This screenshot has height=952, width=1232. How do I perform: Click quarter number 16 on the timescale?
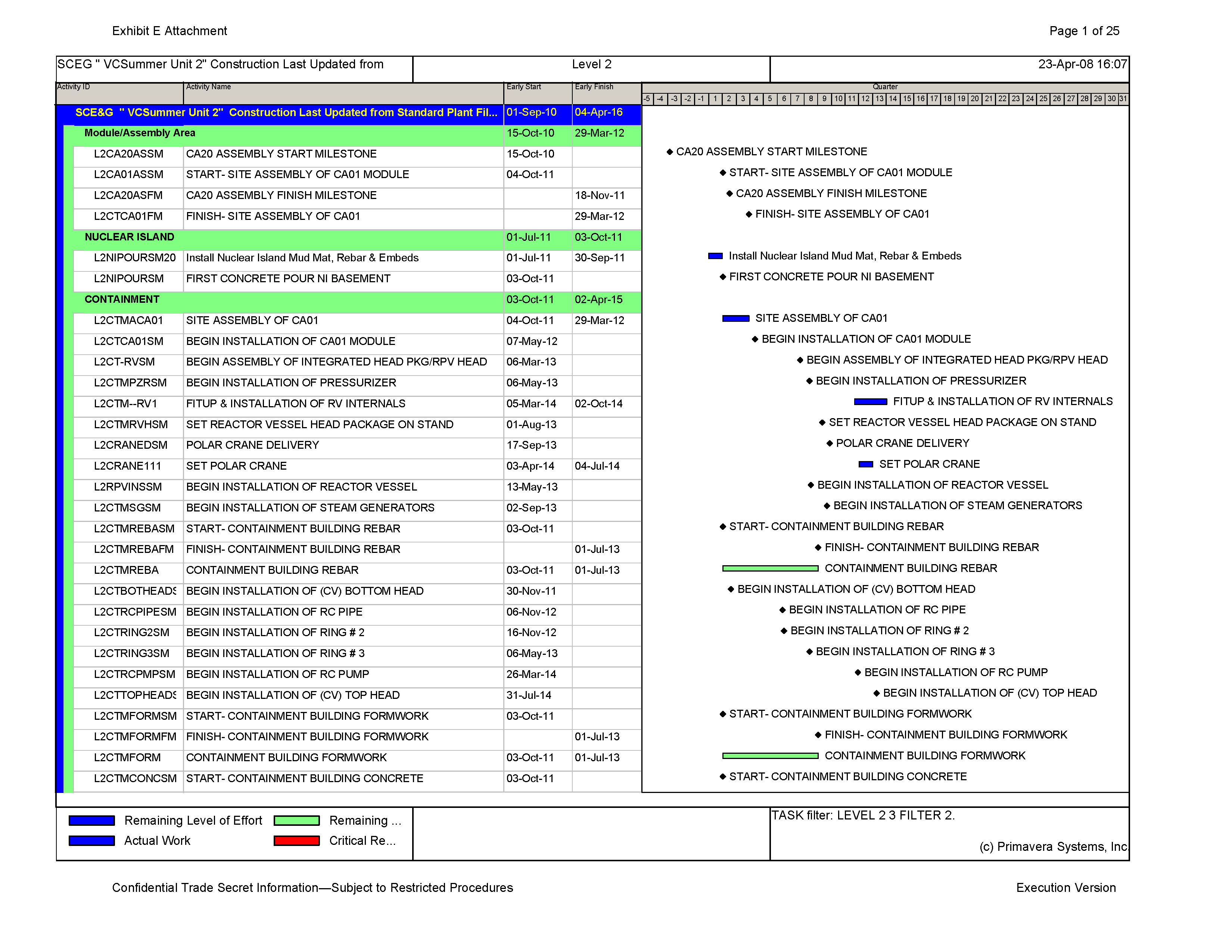921,99
